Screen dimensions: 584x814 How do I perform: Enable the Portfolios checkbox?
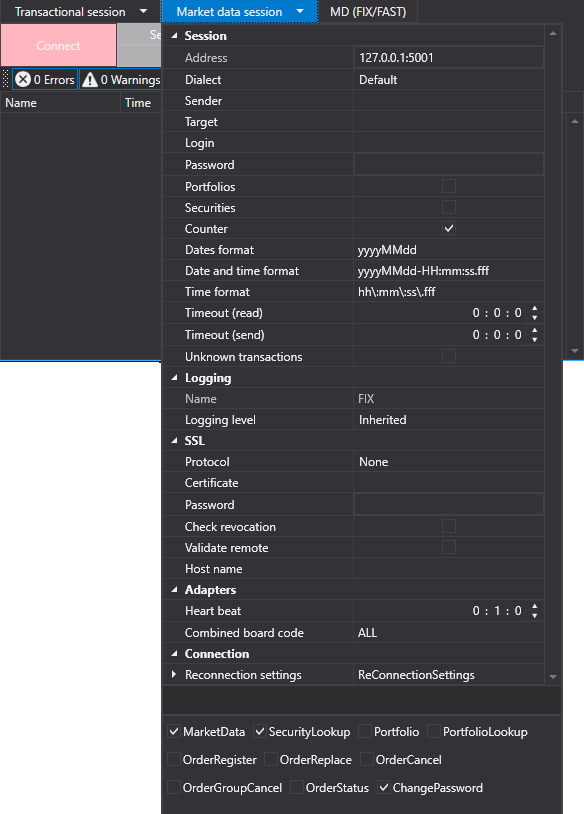point(449,186)
